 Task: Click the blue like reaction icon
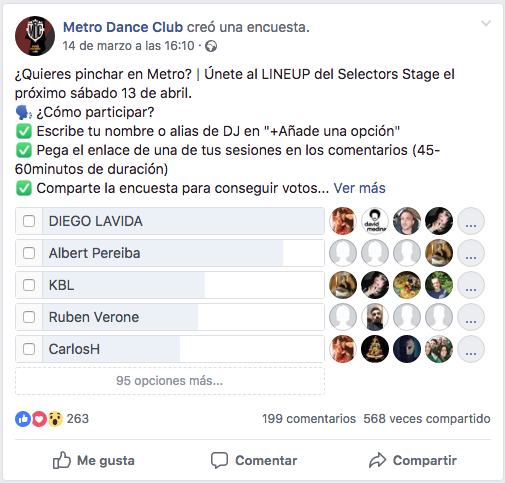coord(23,419)
